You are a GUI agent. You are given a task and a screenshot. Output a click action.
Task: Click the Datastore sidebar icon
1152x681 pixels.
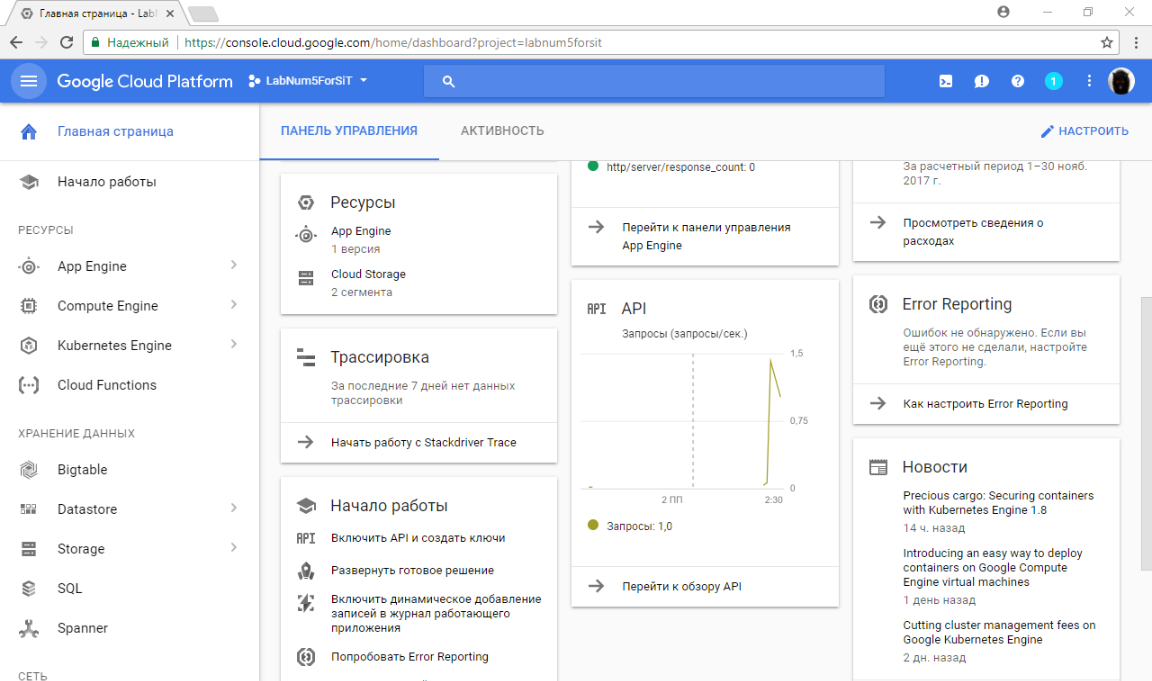point(29,509)
